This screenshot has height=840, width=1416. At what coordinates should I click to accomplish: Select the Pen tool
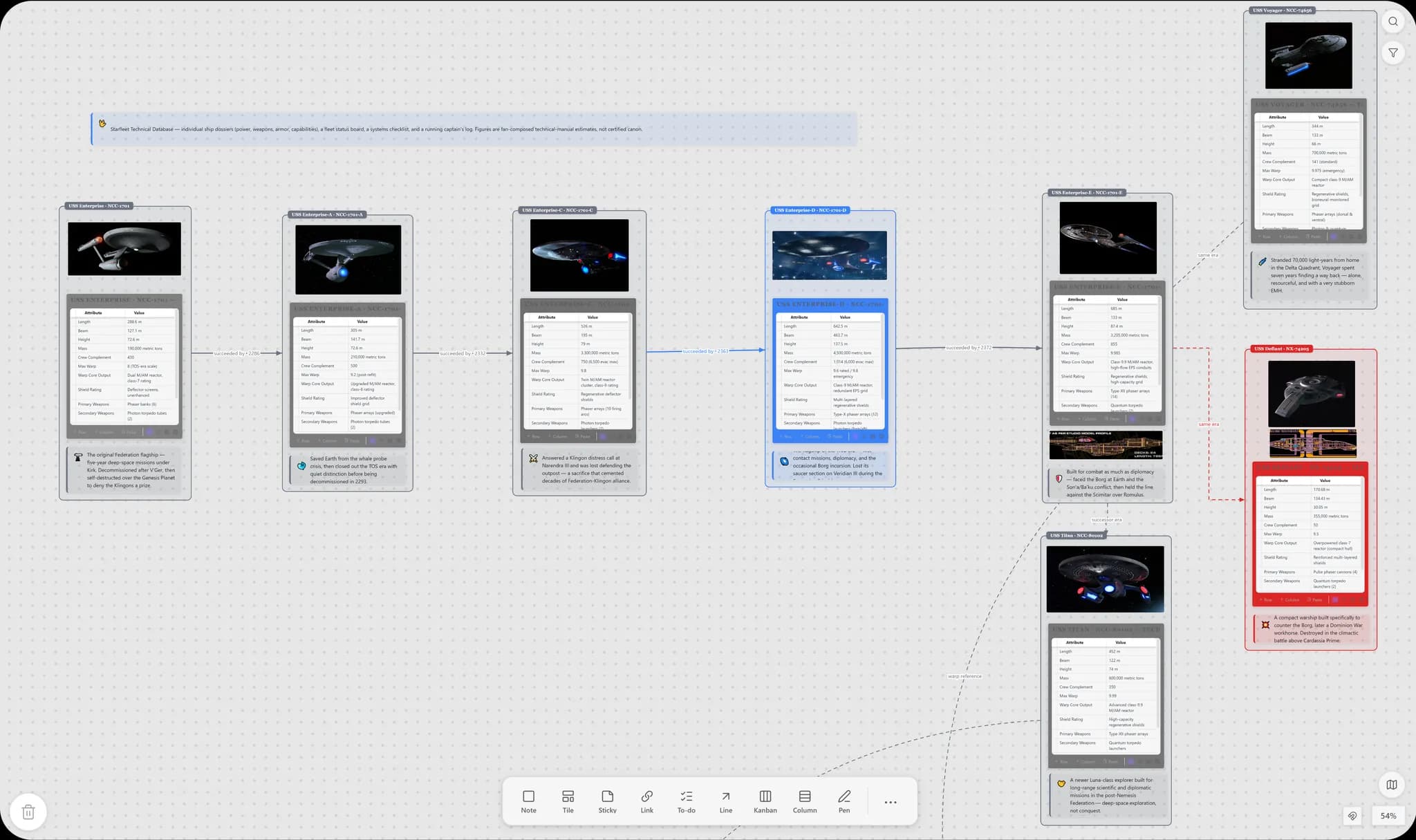pyautogui.click(x=844, y=802)
